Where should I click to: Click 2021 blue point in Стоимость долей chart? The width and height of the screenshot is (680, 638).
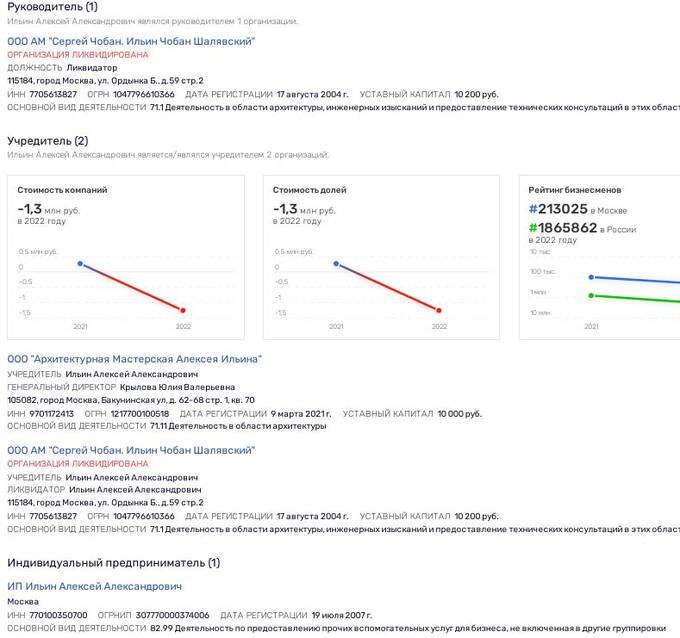click(335, 264)
